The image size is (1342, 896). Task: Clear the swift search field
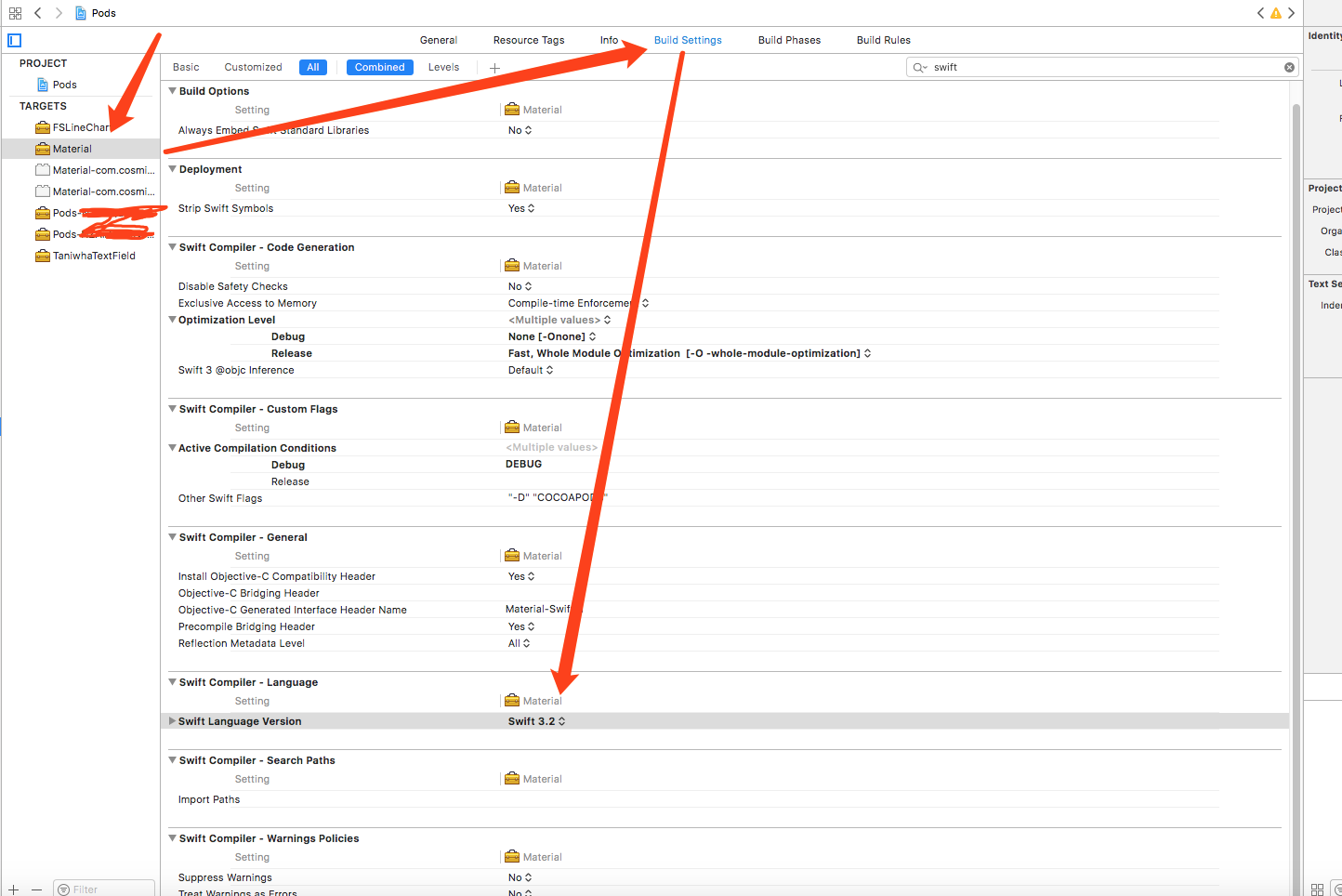[x=1289, y=67]
